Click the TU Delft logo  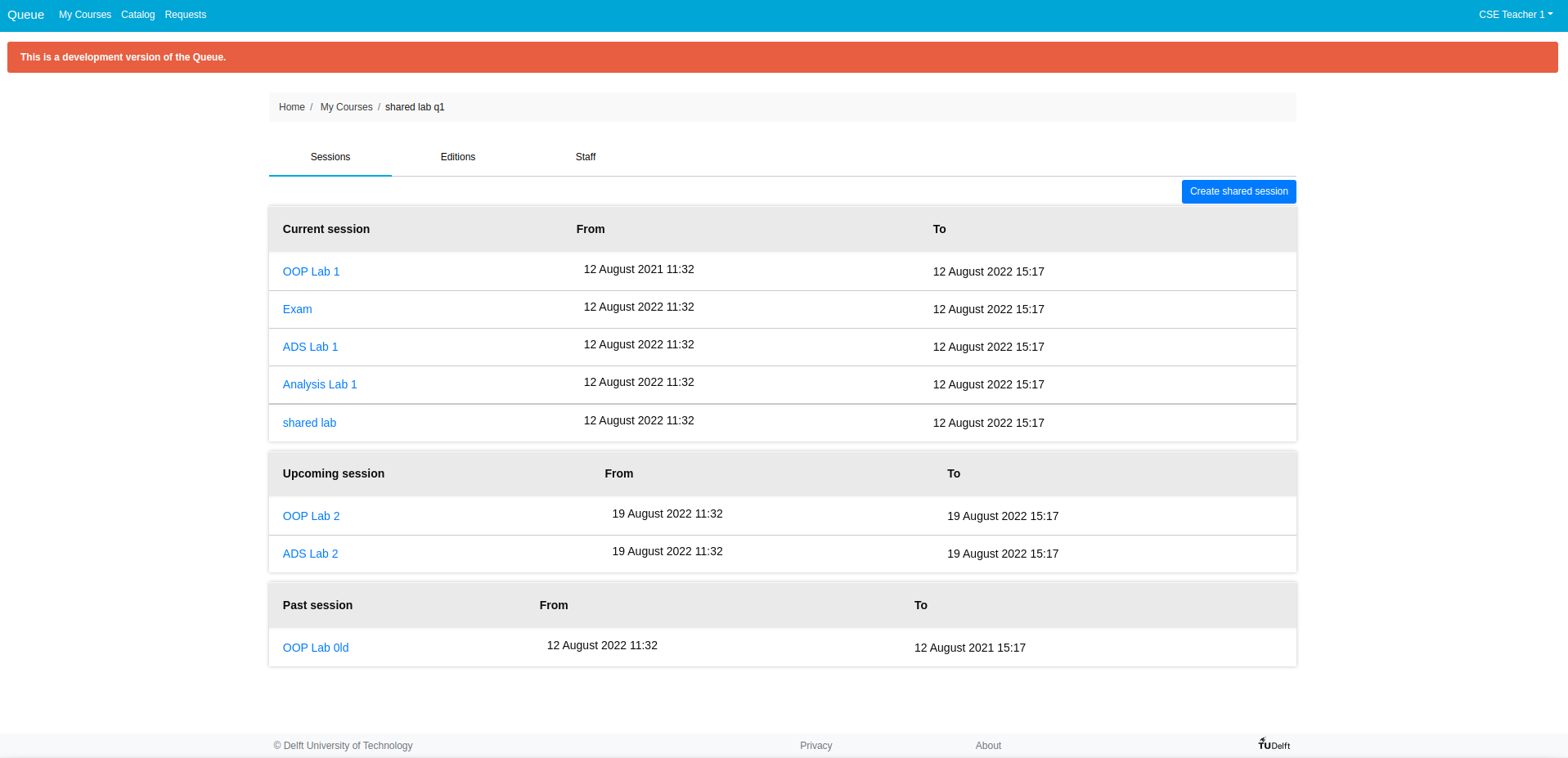[1274, 744]
